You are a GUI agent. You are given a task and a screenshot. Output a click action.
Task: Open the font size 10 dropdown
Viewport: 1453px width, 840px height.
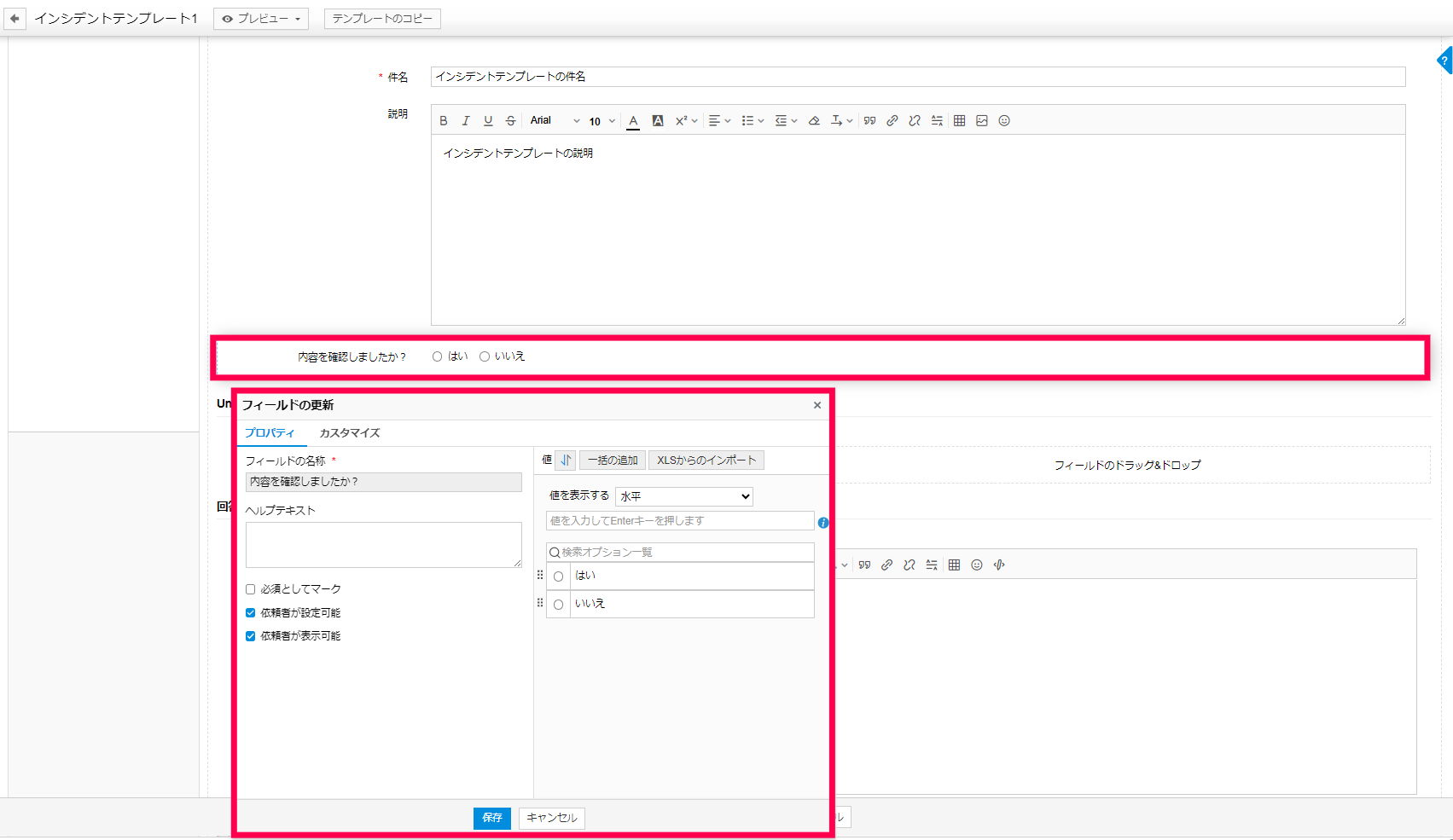(x=602, y=121)
